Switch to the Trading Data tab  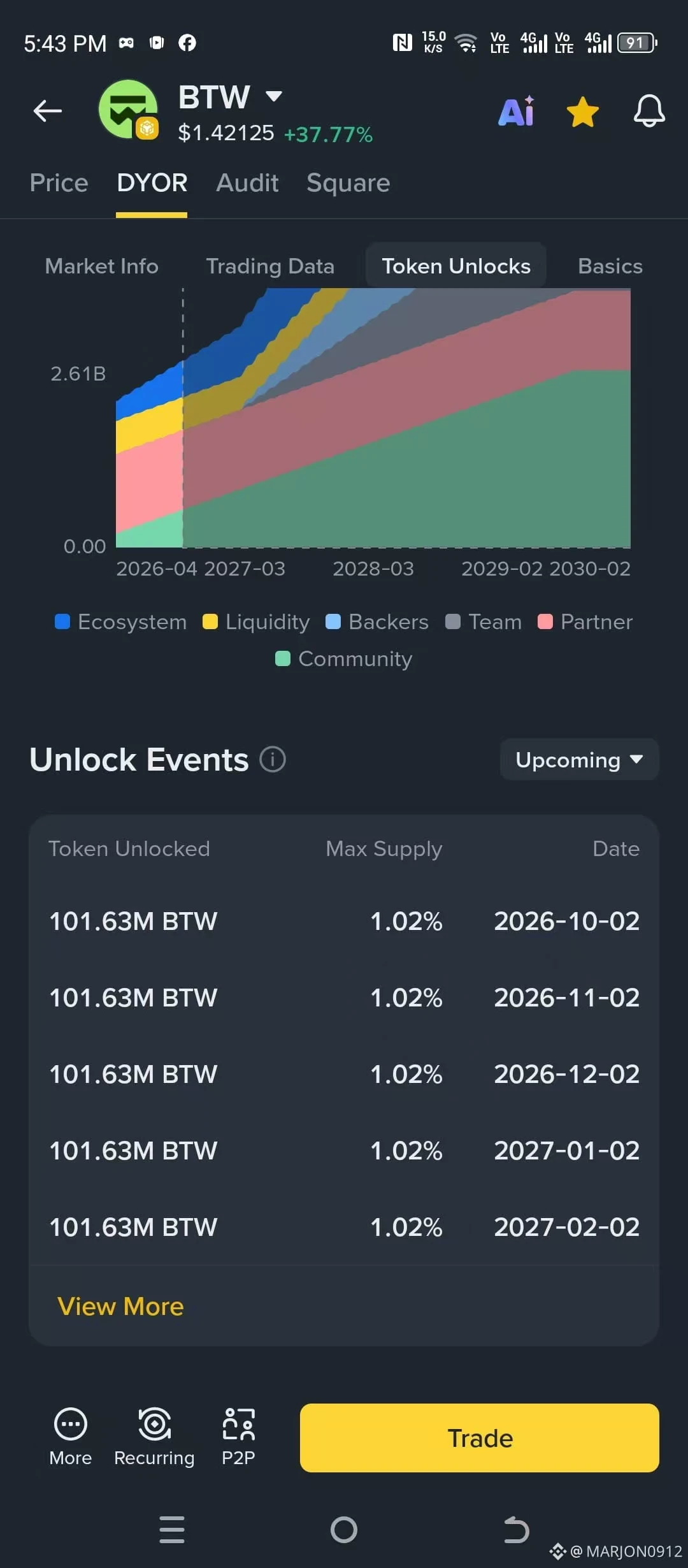pyautogui.click(x=270, y=266)
